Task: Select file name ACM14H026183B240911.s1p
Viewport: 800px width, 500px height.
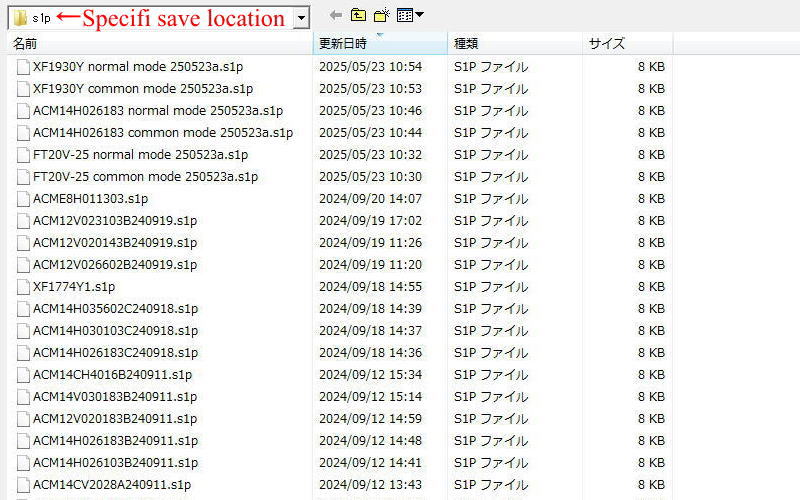Action: [x=115, y=441]
